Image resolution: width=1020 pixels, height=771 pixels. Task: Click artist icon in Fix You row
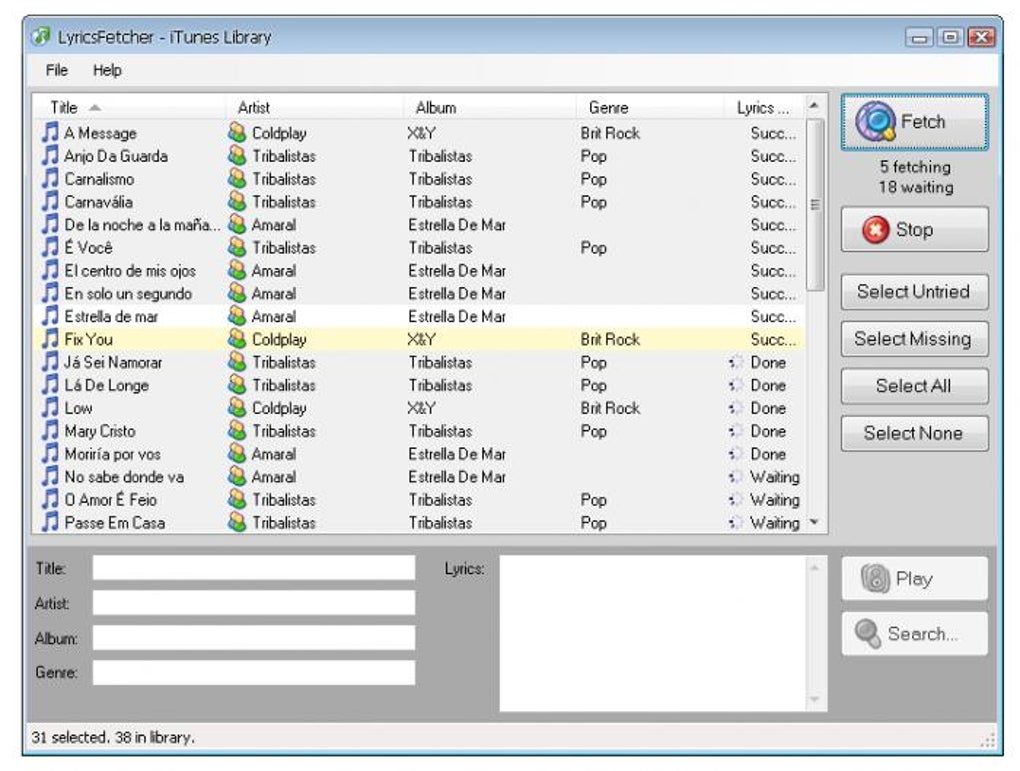tap(237, 339)
